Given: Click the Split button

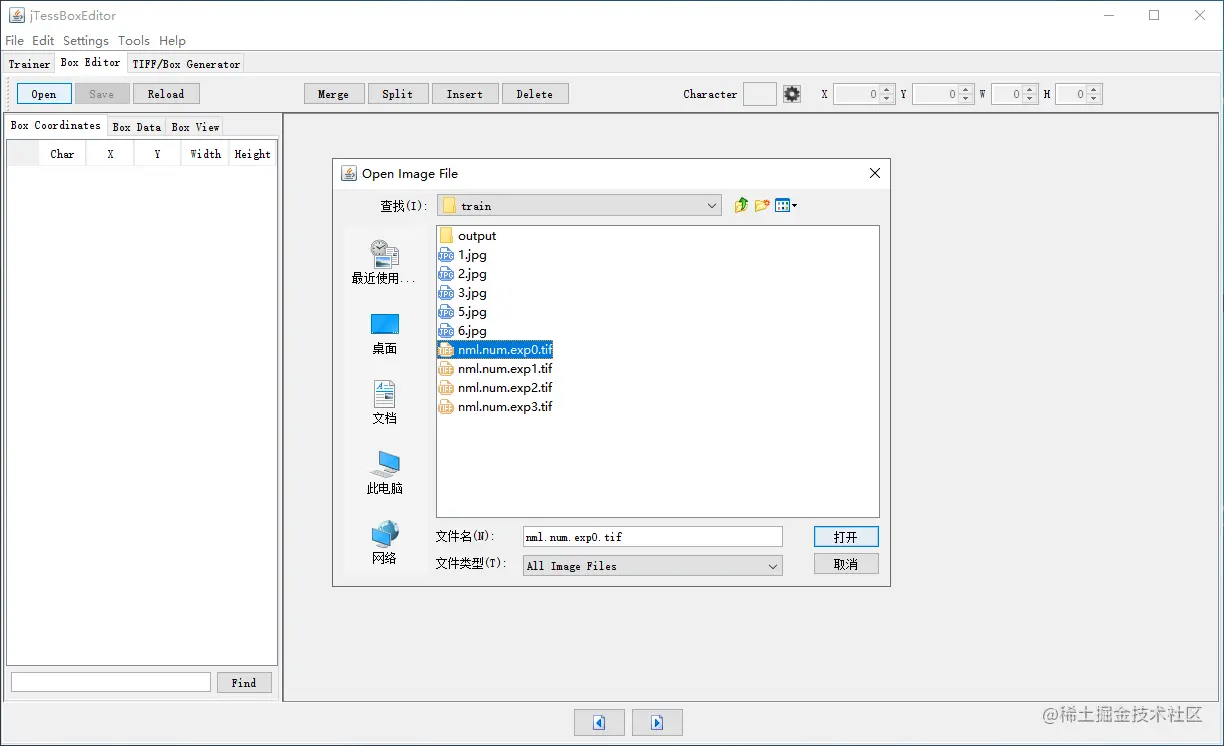Looking at the screenshot, I should pyautogui.click(x=398, y=94).
